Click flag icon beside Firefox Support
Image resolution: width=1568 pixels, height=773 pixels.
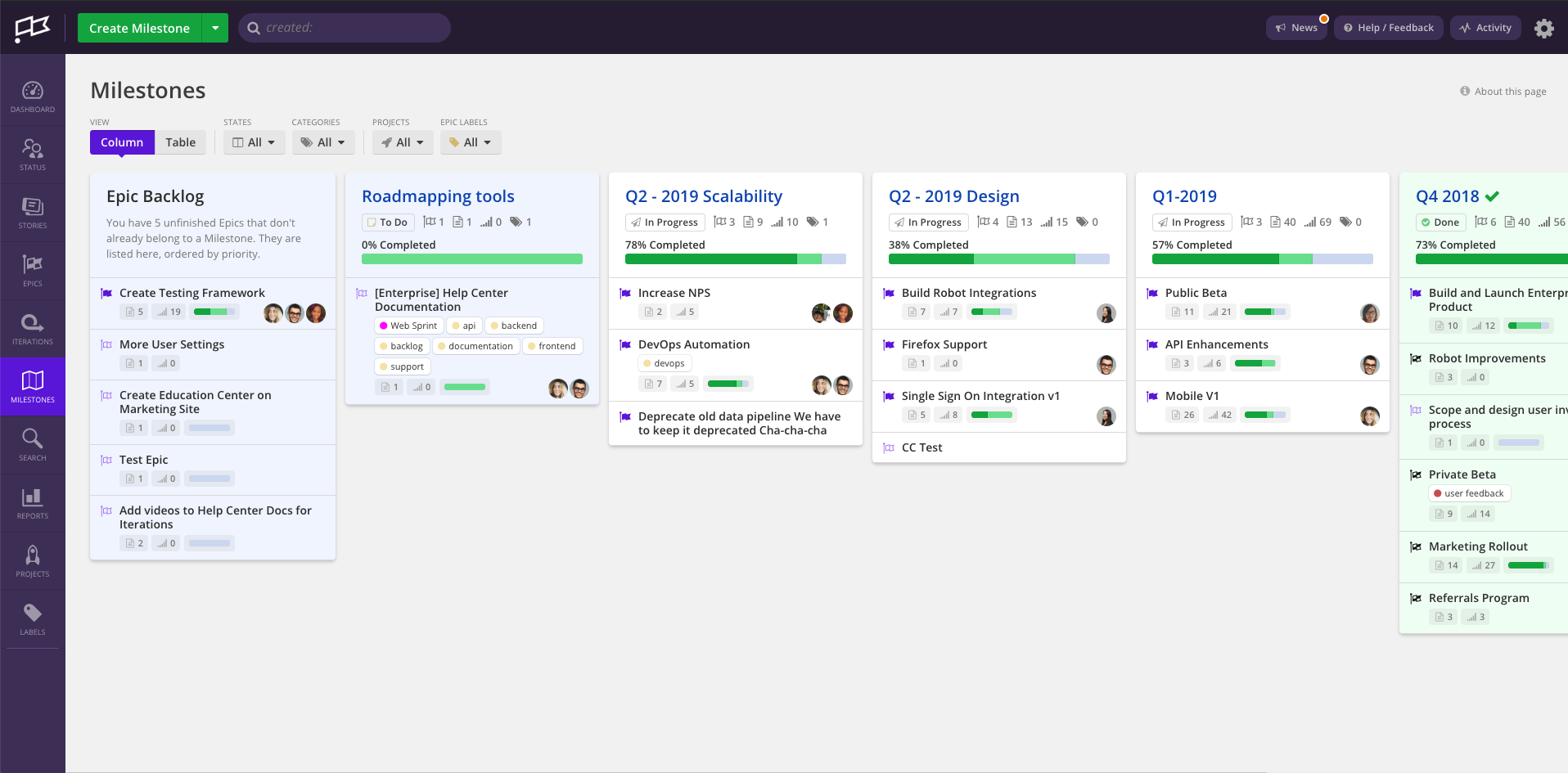pyautogui.click(x=889, y=344)
